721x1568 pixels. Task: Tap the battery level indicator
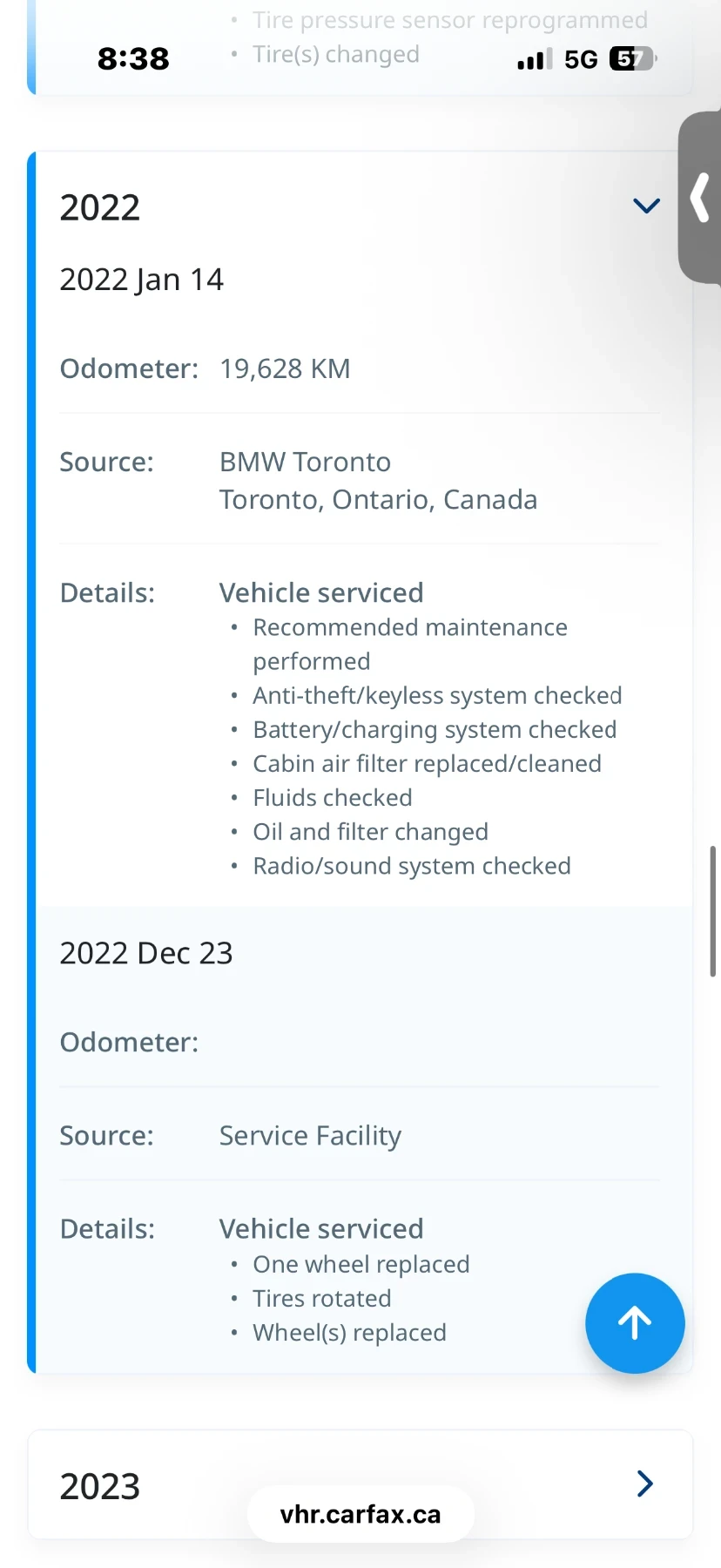pyautogui.click(x=632, y=59)
